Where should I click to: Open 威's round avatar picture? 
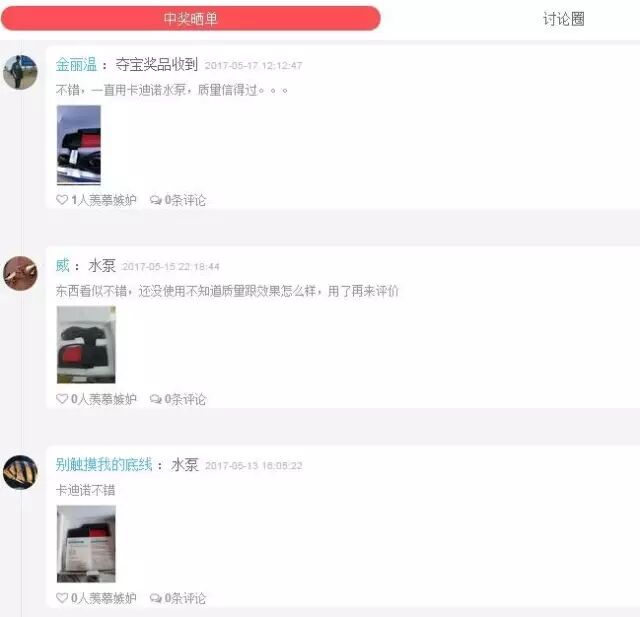tap(20, 273)
